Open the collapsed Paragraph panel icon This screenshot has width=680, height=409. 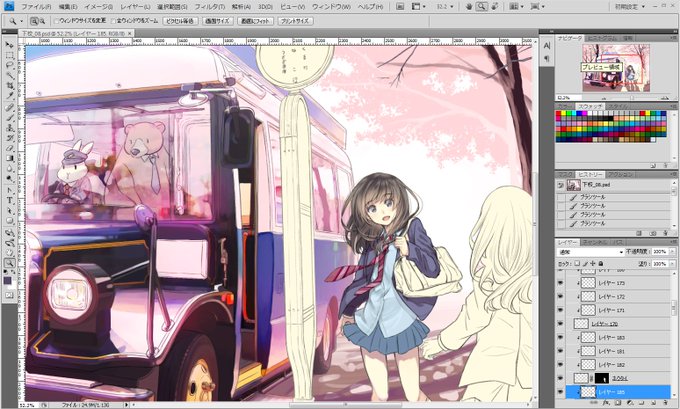click(547, 58)
